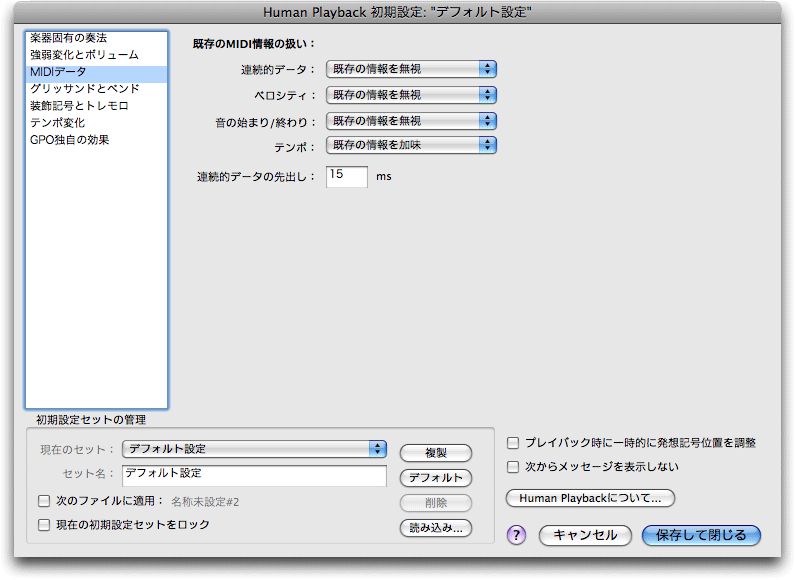Select テンポ変化 in the category list
This screenshot has width=795, height=580.
point(96,123)
